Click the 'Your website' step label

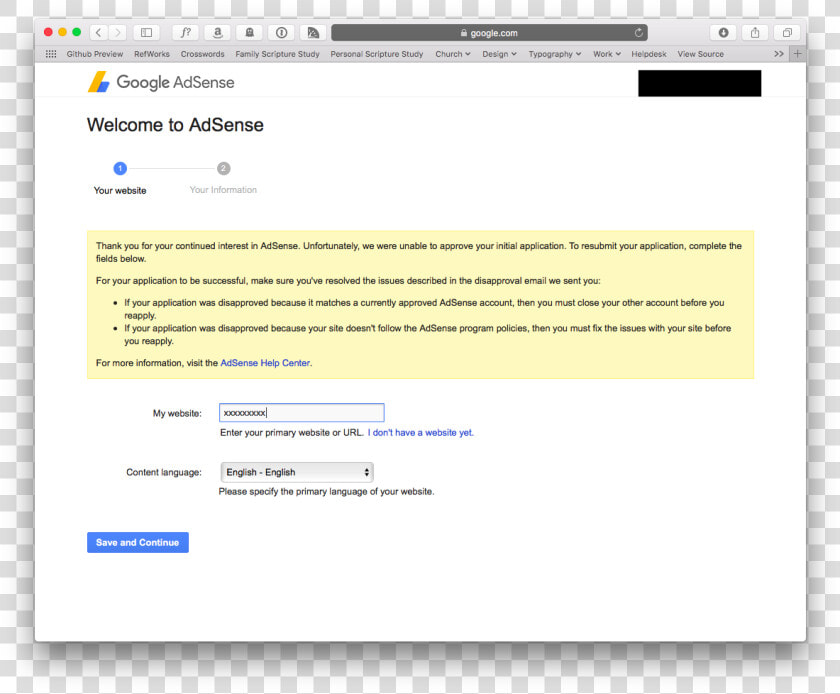click(120, 191)
